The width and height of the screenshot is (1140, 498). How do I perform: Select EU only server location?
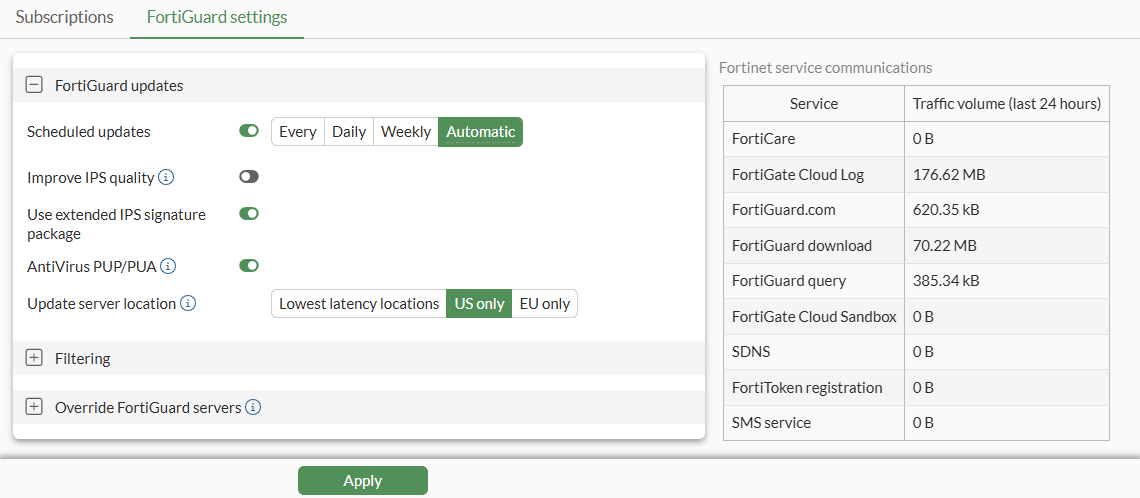(544, 304)
